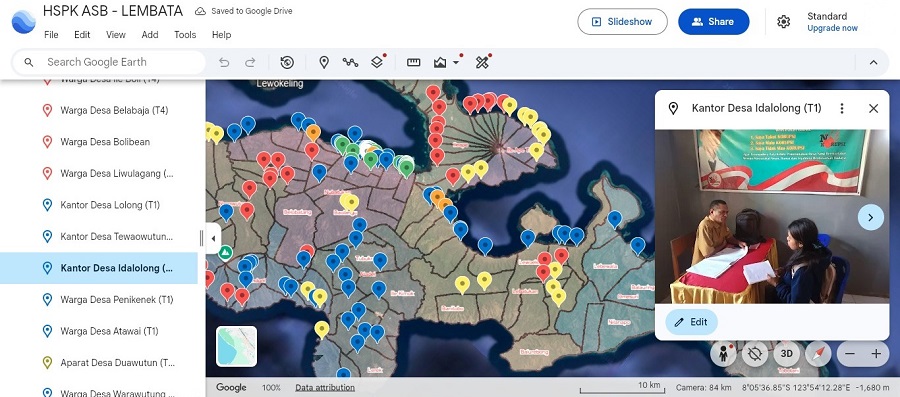Image resolution: width=900 pixels, height=397 pixels.
Task: Click placemark pin icon in card header
Action: [673, 108]
